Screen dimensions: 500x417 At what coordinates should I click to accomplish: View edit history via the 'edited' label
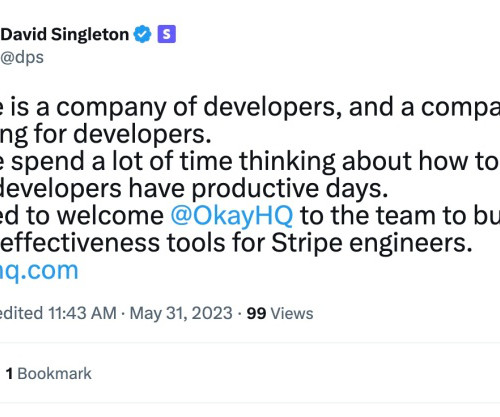coord(21,313)
